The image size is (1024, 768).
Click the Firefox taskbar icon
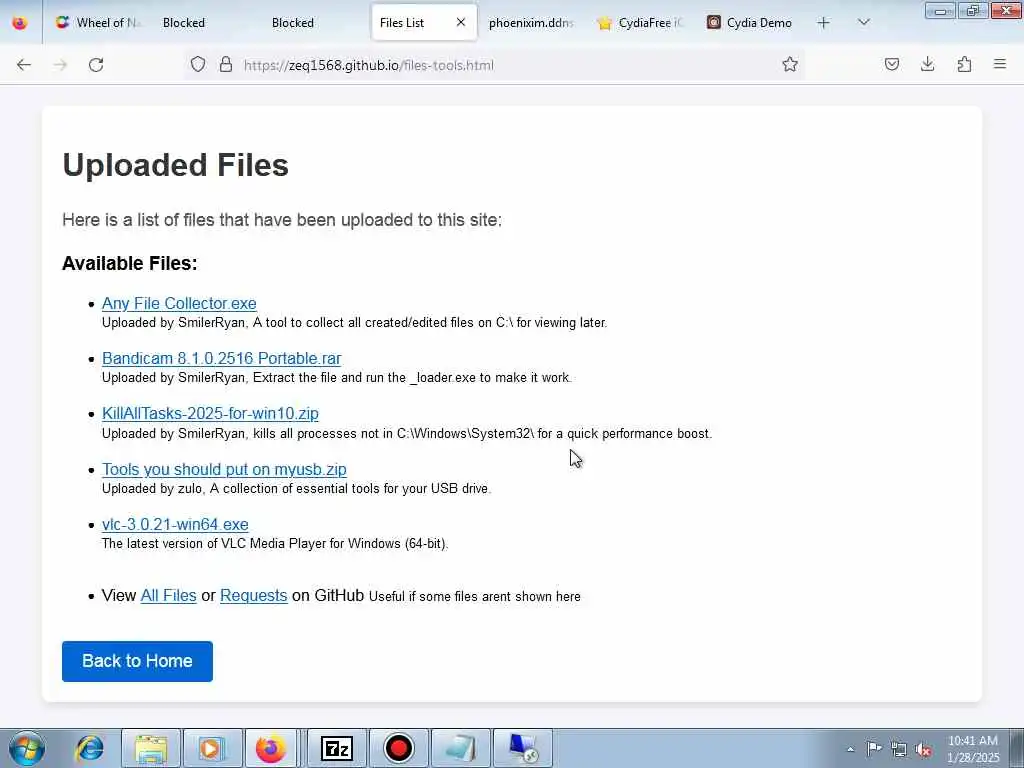point(271,748)
